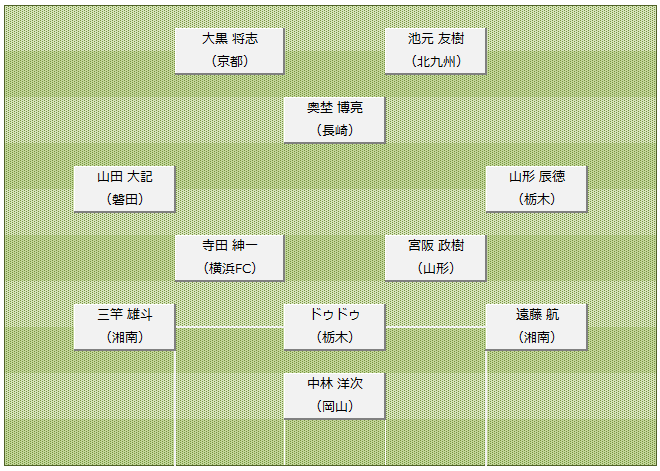The width and height of the screenshot is (660, 471).
Task: Click the ドゥドゥ (栃木) player box
Action: click(x=335, y=327)
